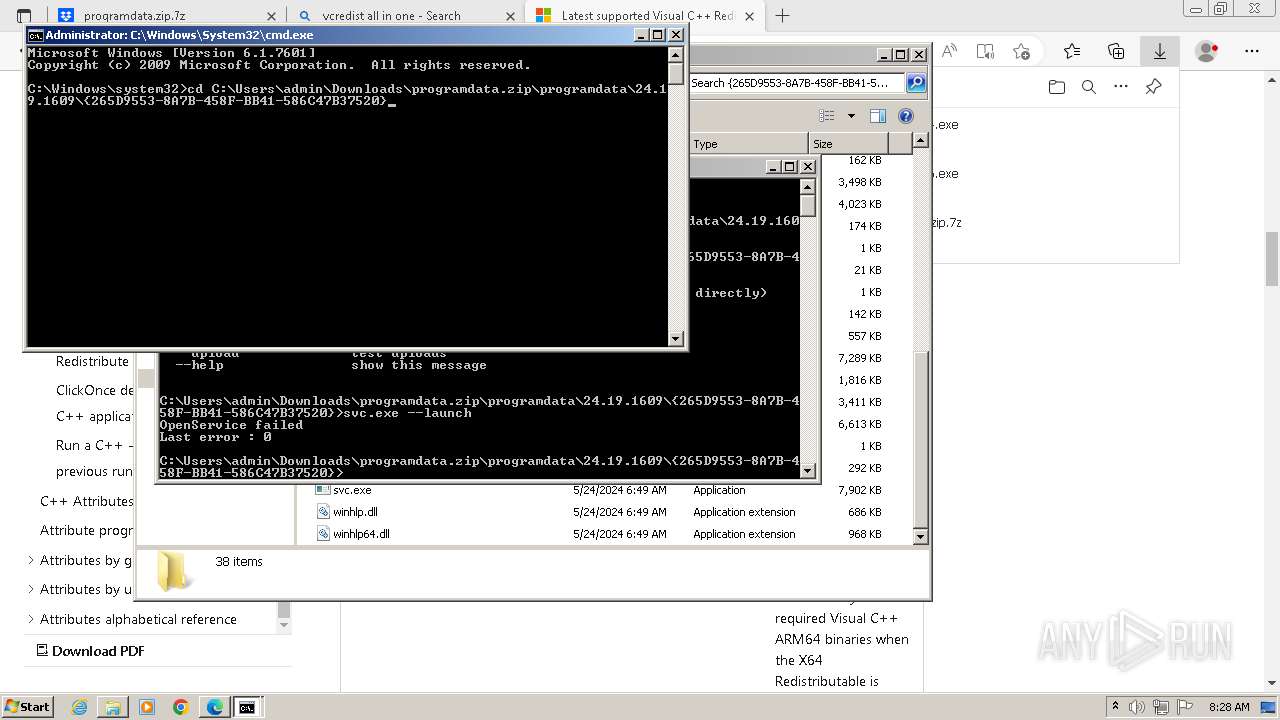
Task: Click 7,902 KB size cell
Action: click(x=860, y=490)
